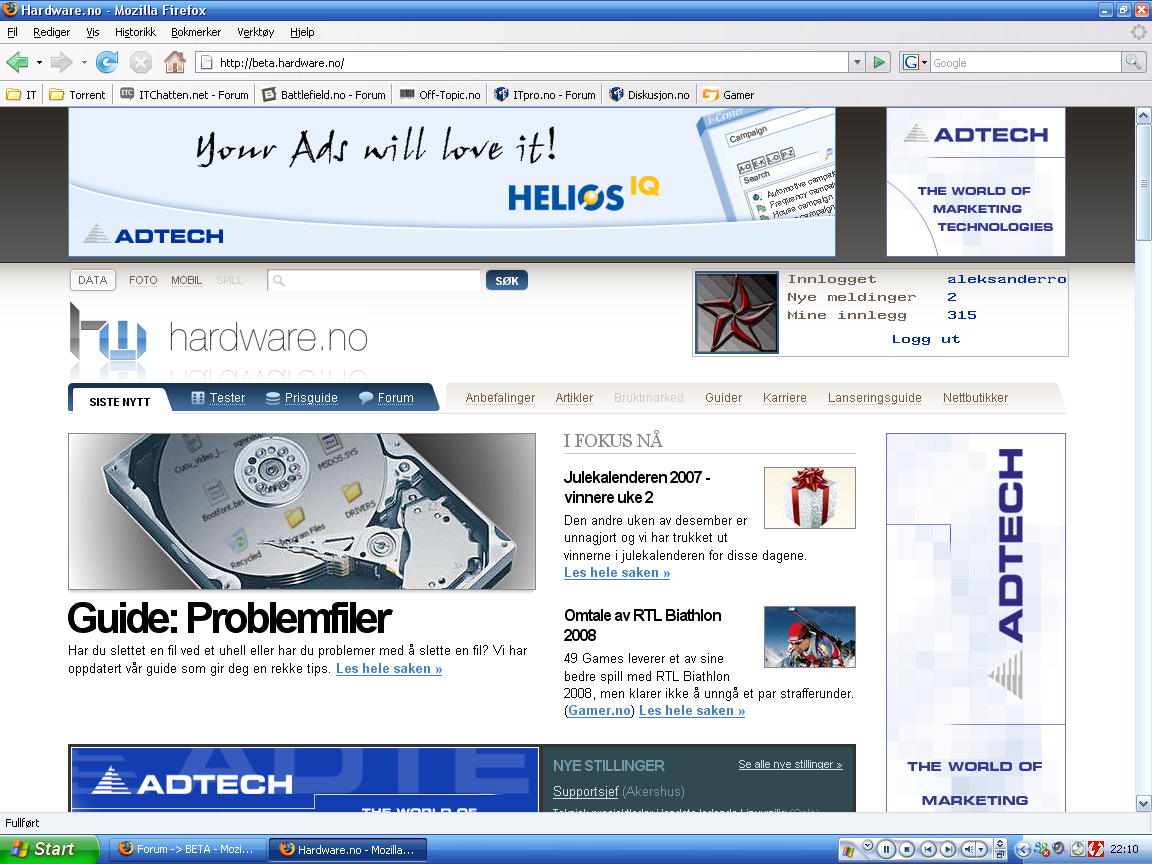Open the Historikk menu
The width and height of the screenshot is (1152, 864).
coord(135,32)
